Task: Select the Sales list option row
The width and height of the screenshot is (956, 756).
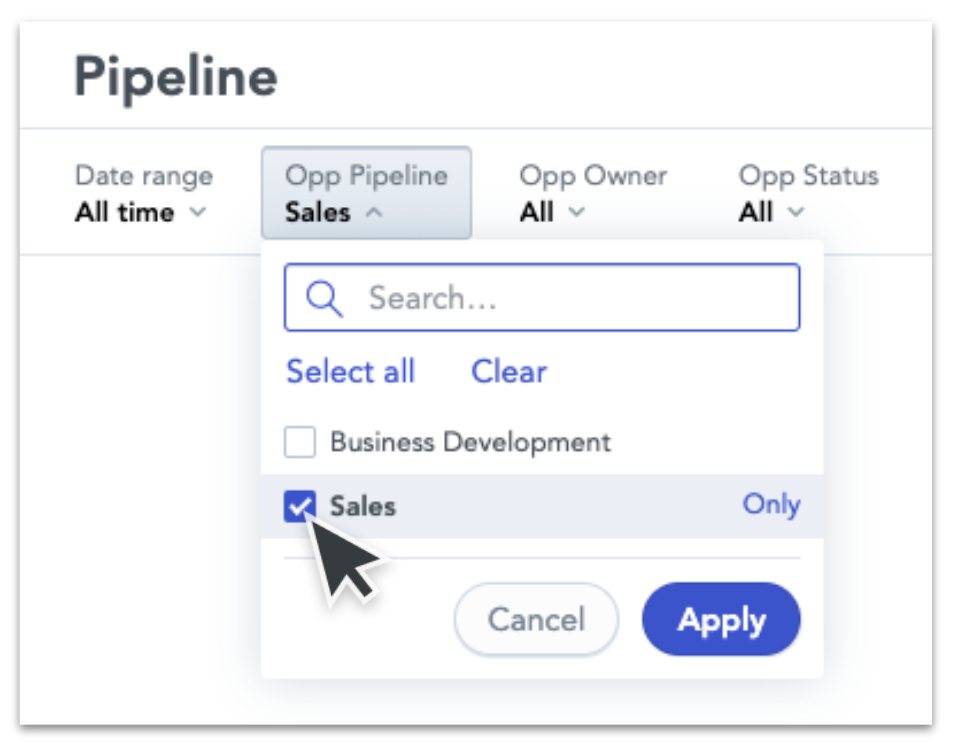Action: tap(542, 506)
